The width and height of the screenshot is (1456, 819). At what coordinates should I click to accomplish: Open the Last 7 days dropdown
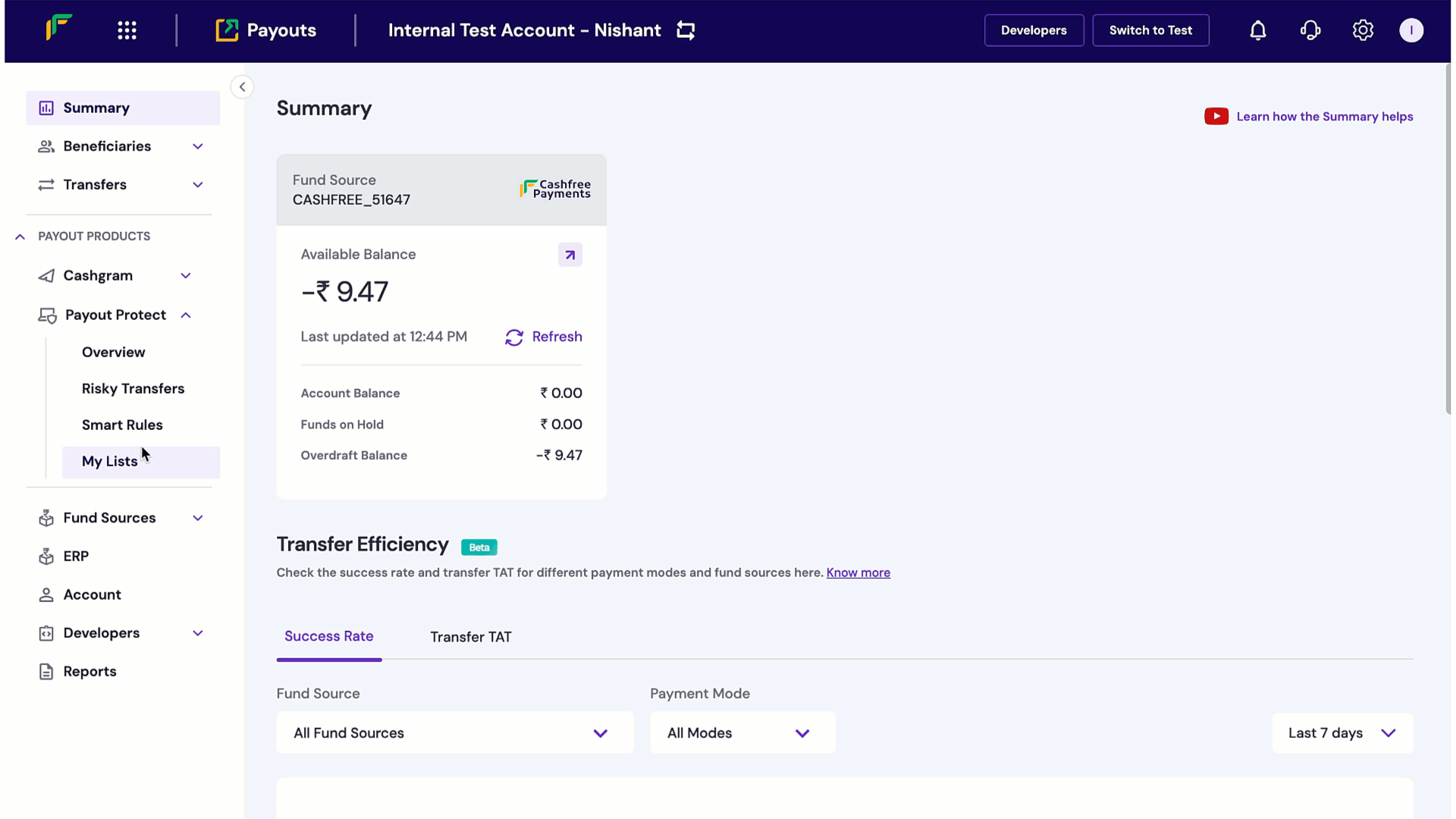pyautogui.click(x=1341, y=733)
